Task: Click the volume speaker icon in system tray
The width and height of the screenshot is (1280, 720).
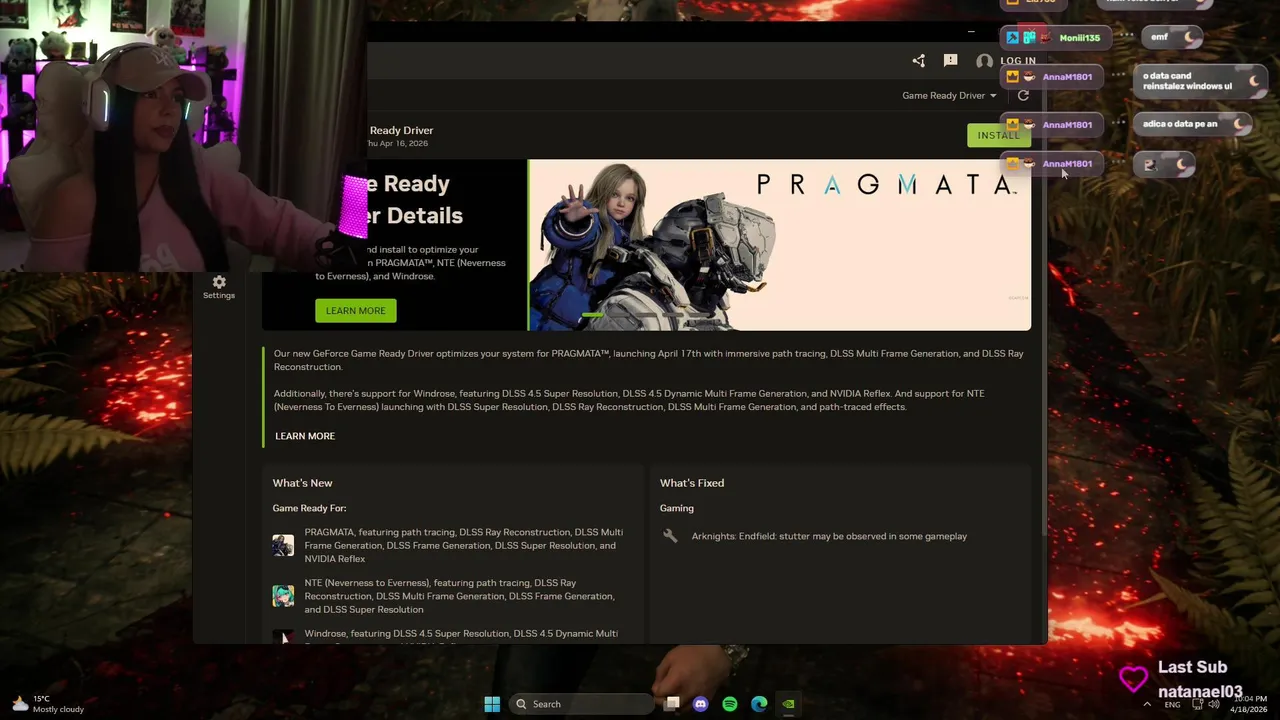Action: [1214, 704]
